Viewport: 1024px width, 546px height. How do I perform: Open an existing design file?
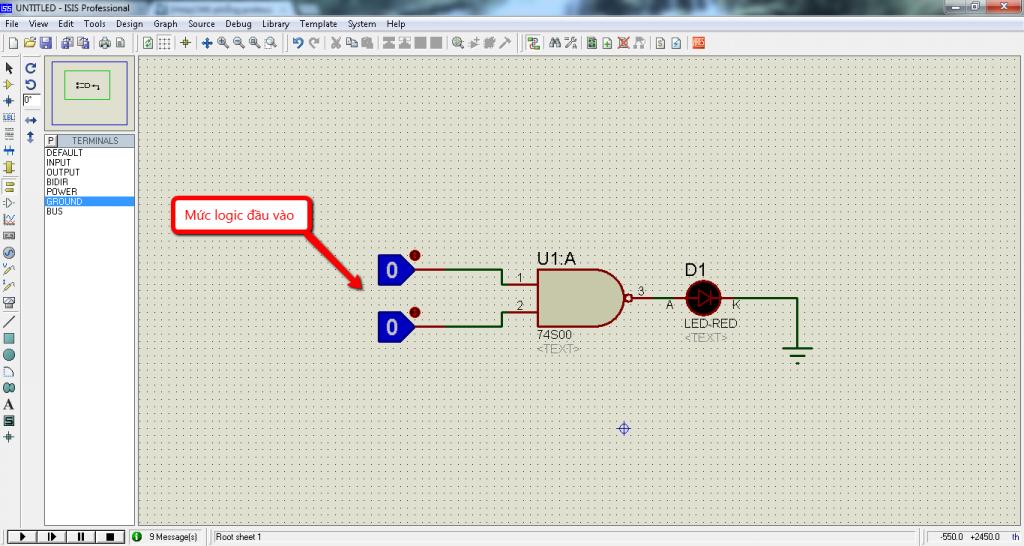click(x=29, y=43)
